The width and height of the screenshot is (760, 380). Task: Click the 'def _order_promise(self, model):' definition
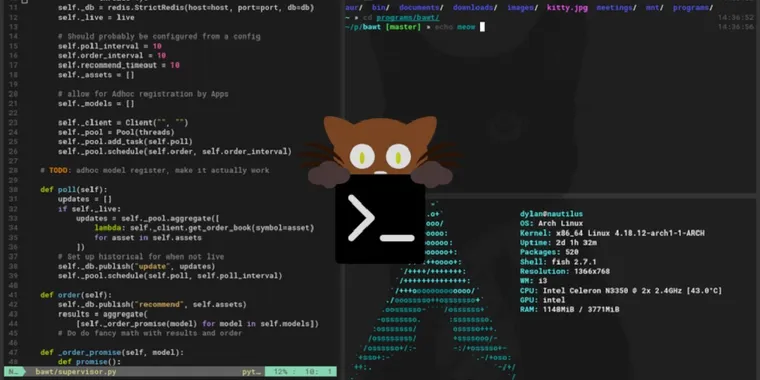click(111, 352)
